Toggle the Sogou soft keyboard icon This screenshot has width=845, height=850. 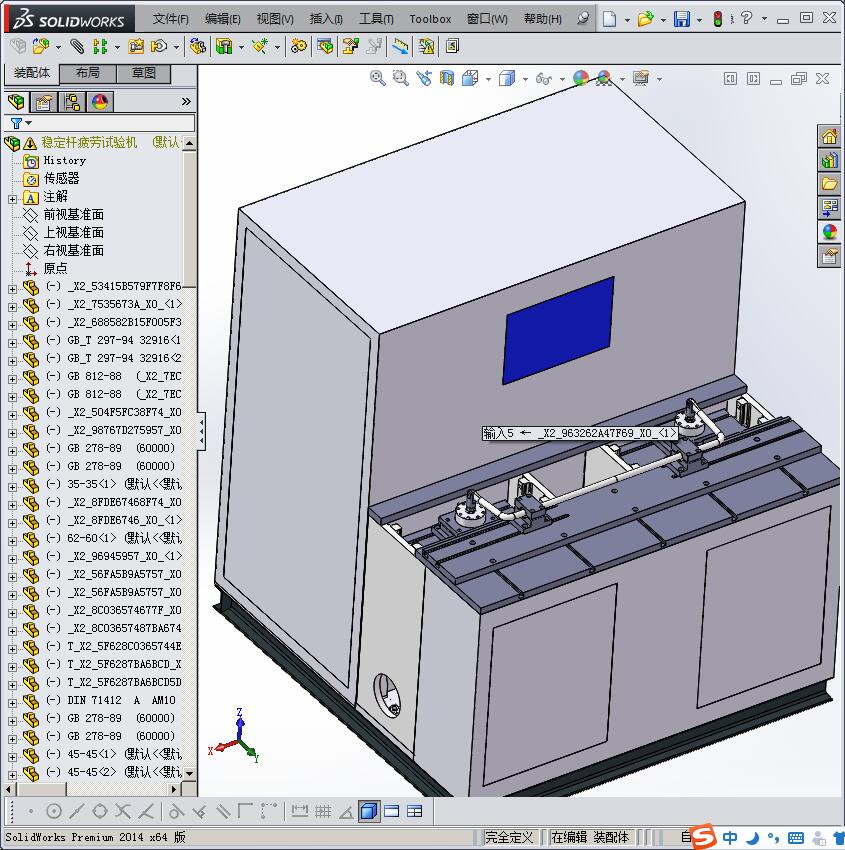[796, 838]
